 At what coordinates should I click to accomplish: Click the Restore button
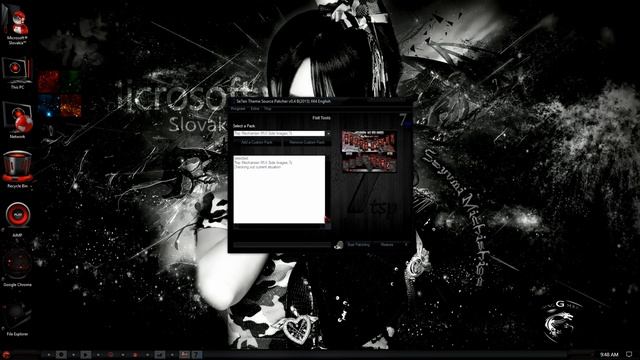click(387, 244)
